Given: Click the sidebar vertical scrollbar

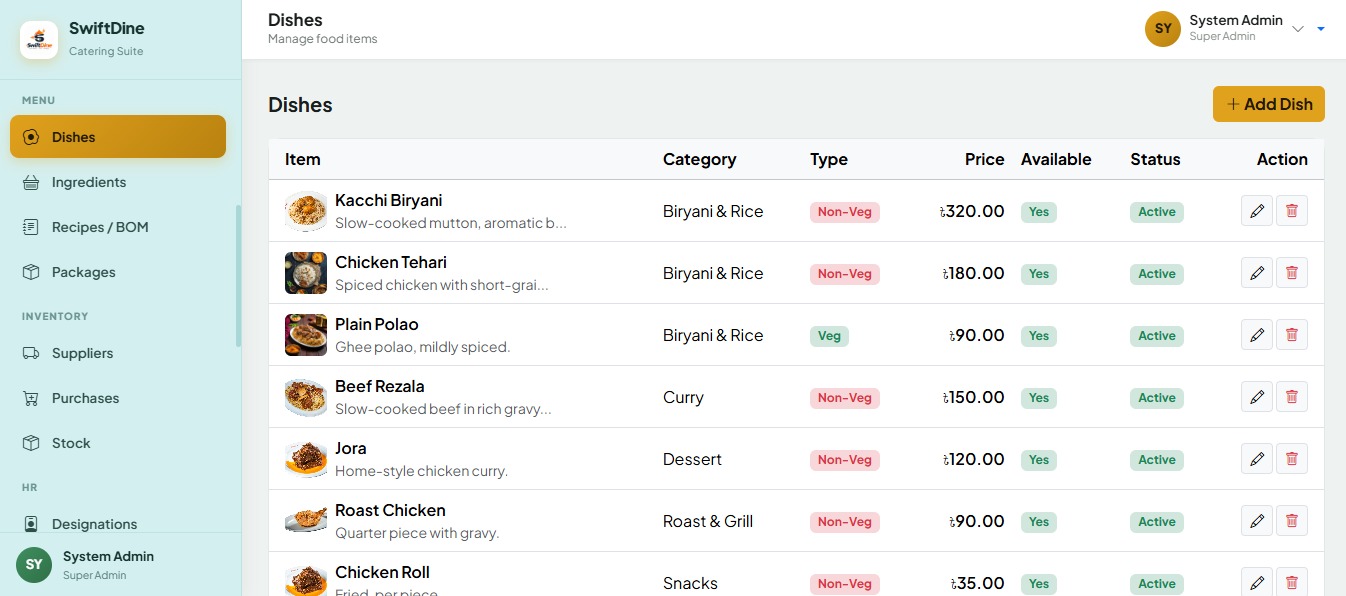Looking at the screenshot, I should [x=238, y=276].
